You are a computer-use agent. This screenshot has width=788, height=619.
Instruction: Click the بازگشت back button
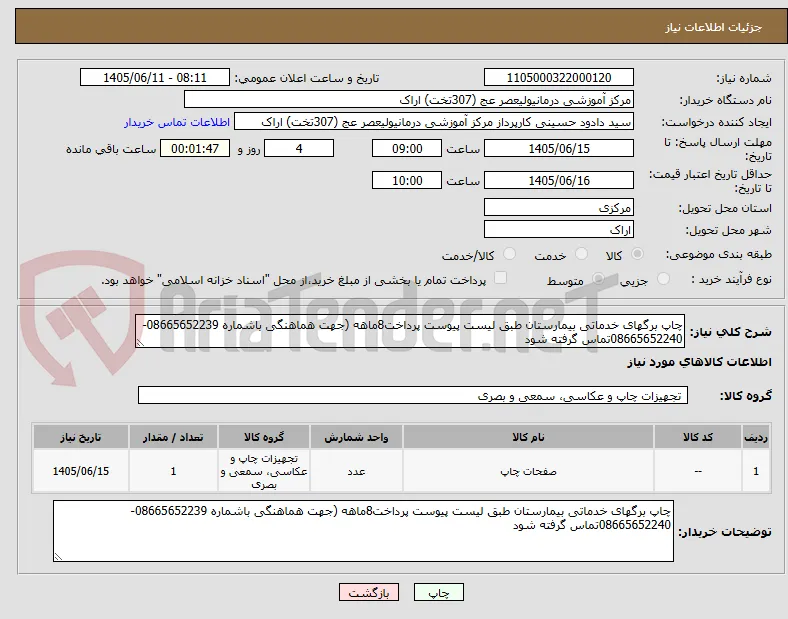tap(369, 592)
